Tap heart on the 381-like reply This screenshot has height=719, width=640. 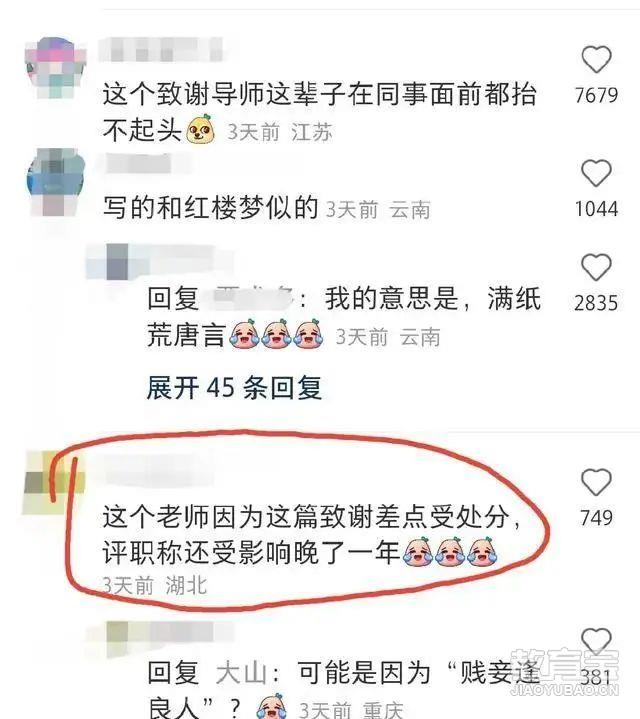(x=596, y=641)
